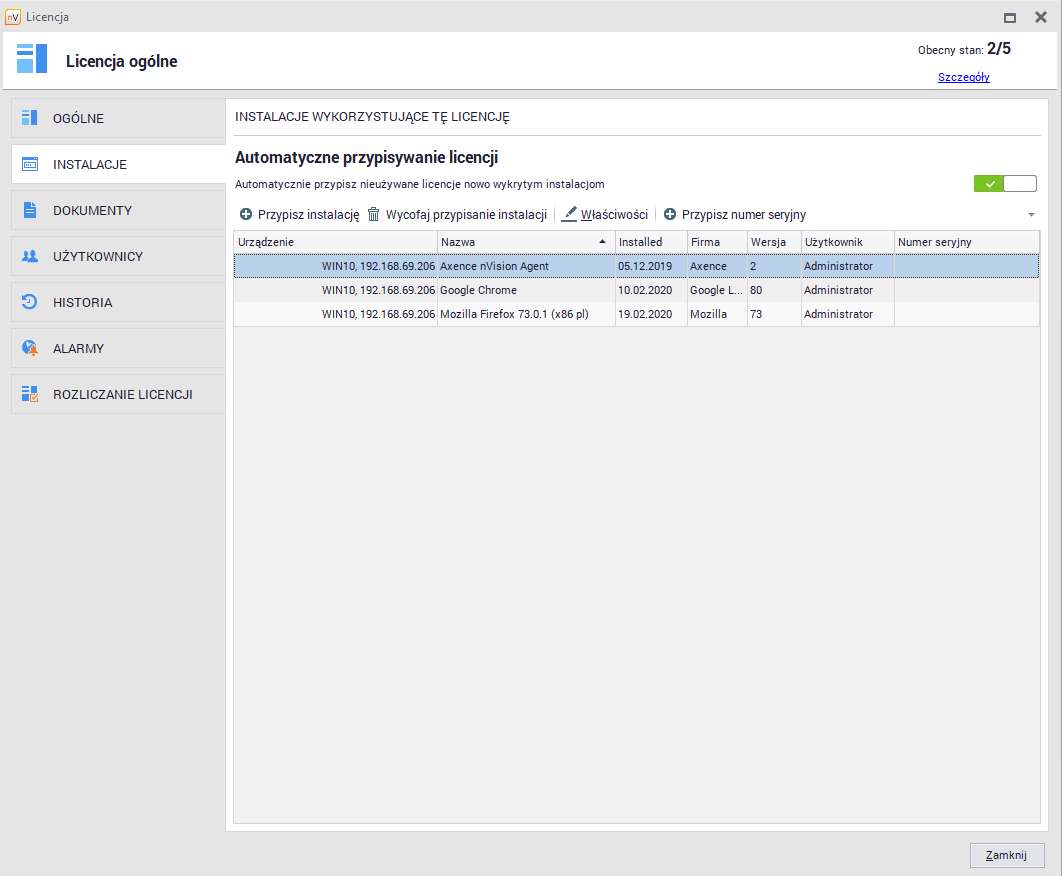Sort the list by Installed column
The image size is (1062, 876).
coord(650,242)
